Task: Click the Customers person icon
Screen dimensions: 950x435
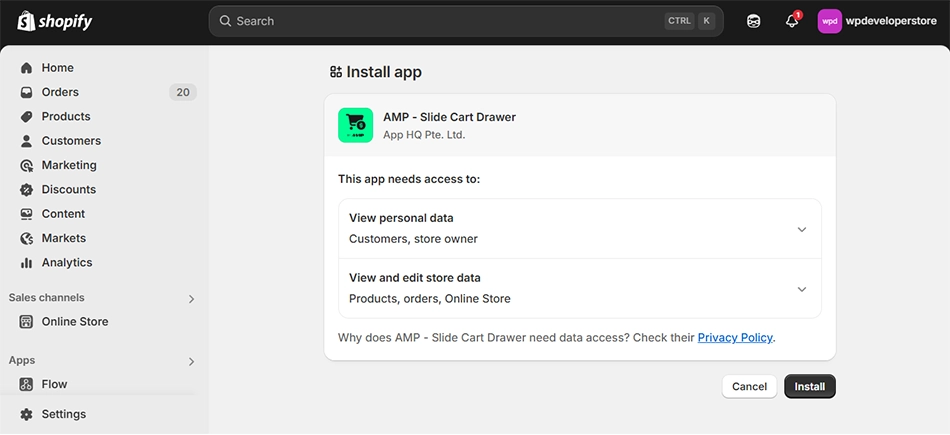Action: point(26,141)
